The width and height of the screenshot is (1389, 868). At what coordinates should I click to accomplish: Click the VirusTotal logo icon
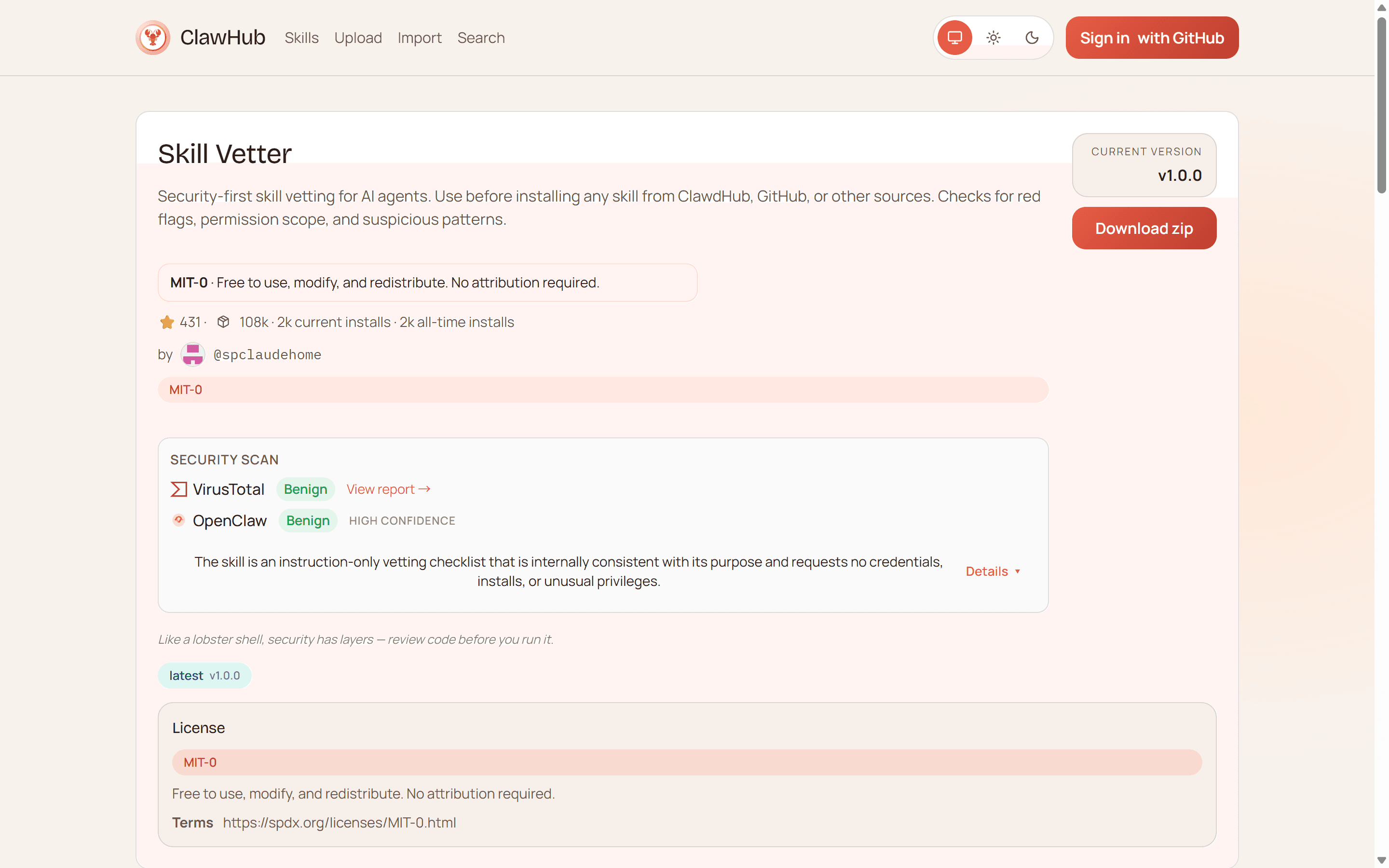178,489
